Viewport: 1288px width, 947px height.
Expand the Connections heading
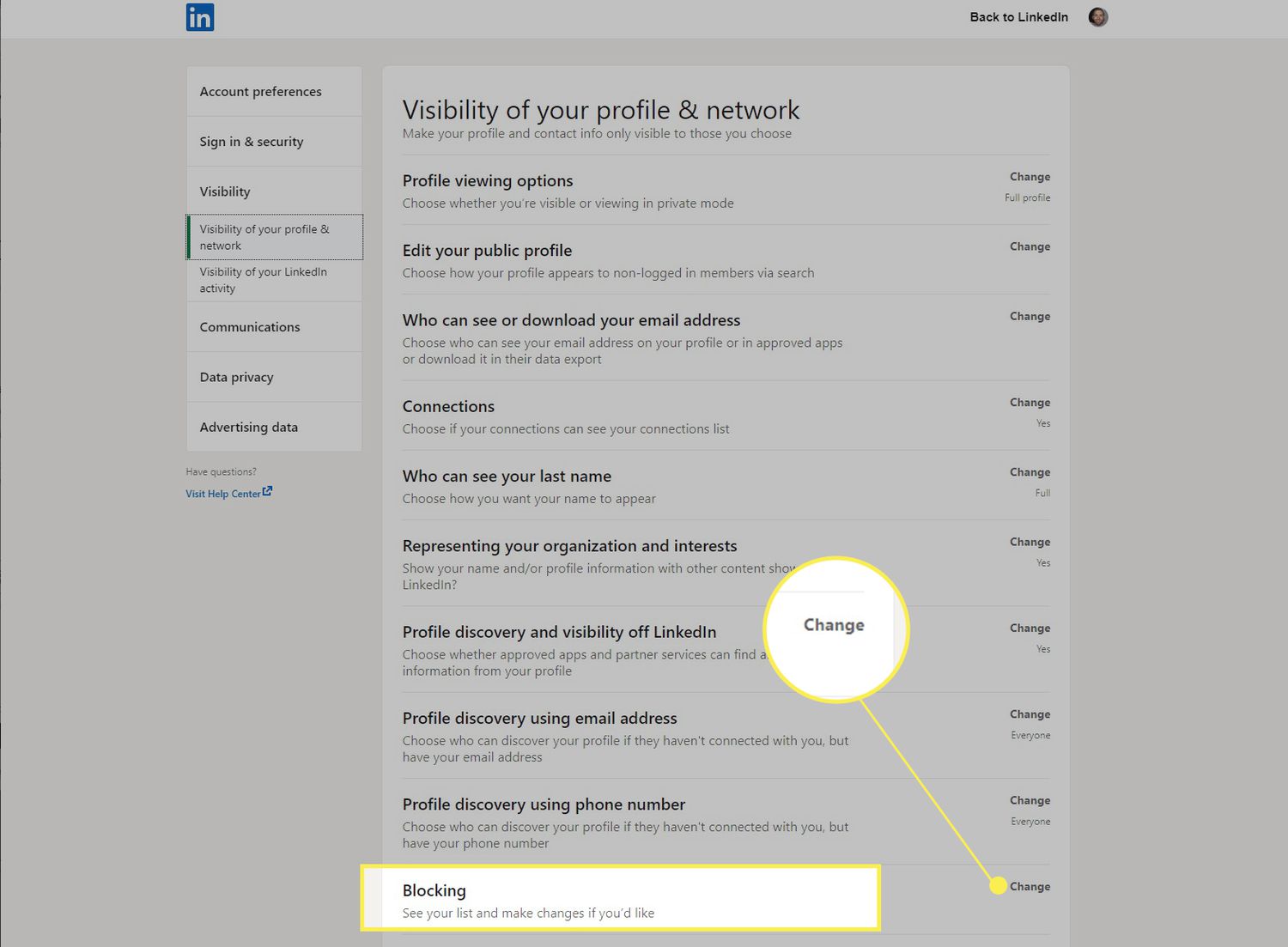[x=448, y=406]
